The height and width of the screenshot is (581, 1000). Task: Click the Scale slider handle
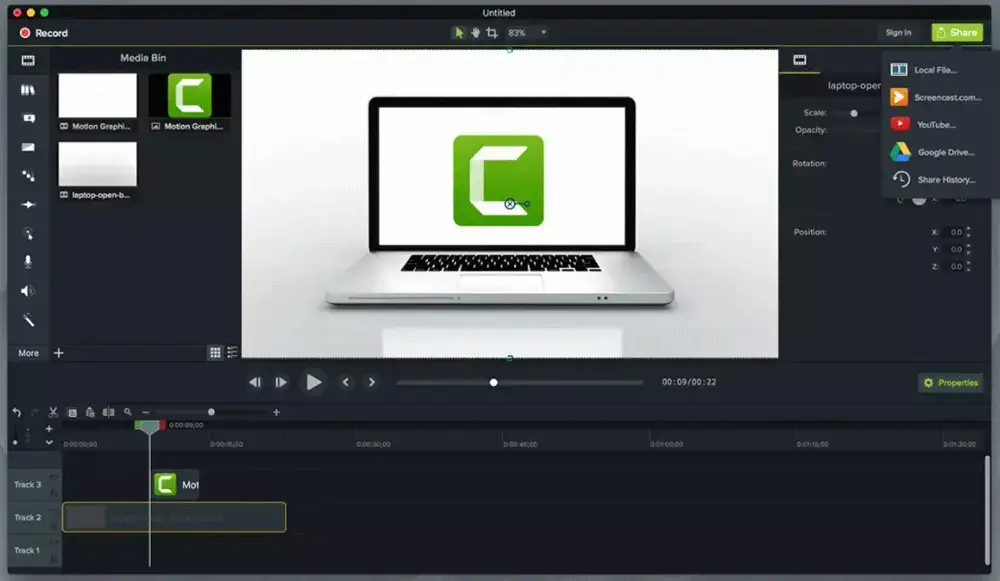pyautogui.click(x=853, y=113)
